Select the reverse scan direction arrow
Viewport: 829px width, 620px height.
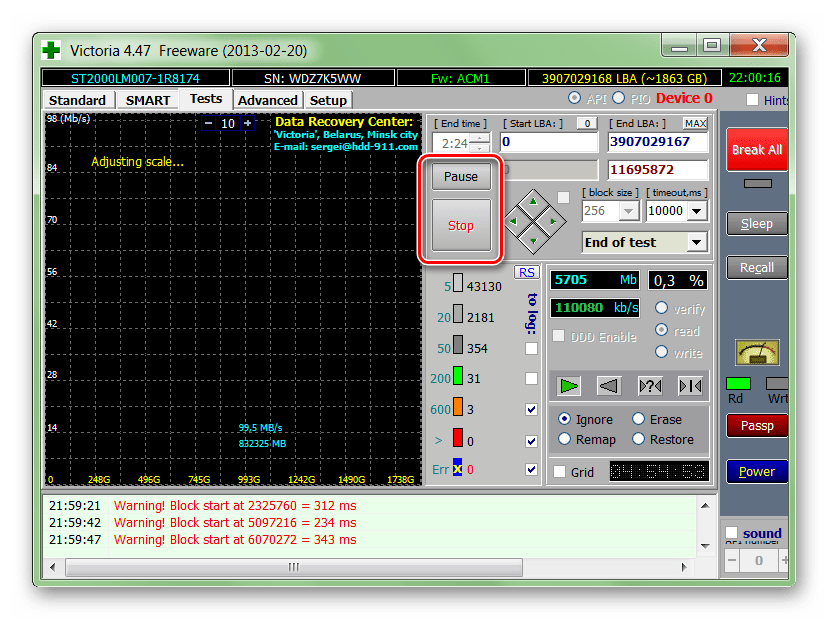click(609, 385)
